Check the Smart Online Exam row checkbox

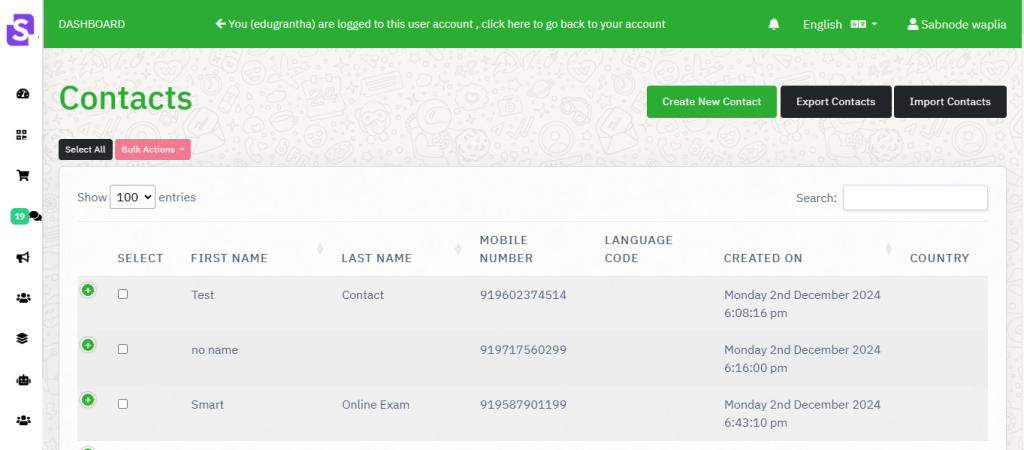coord(123,404)
